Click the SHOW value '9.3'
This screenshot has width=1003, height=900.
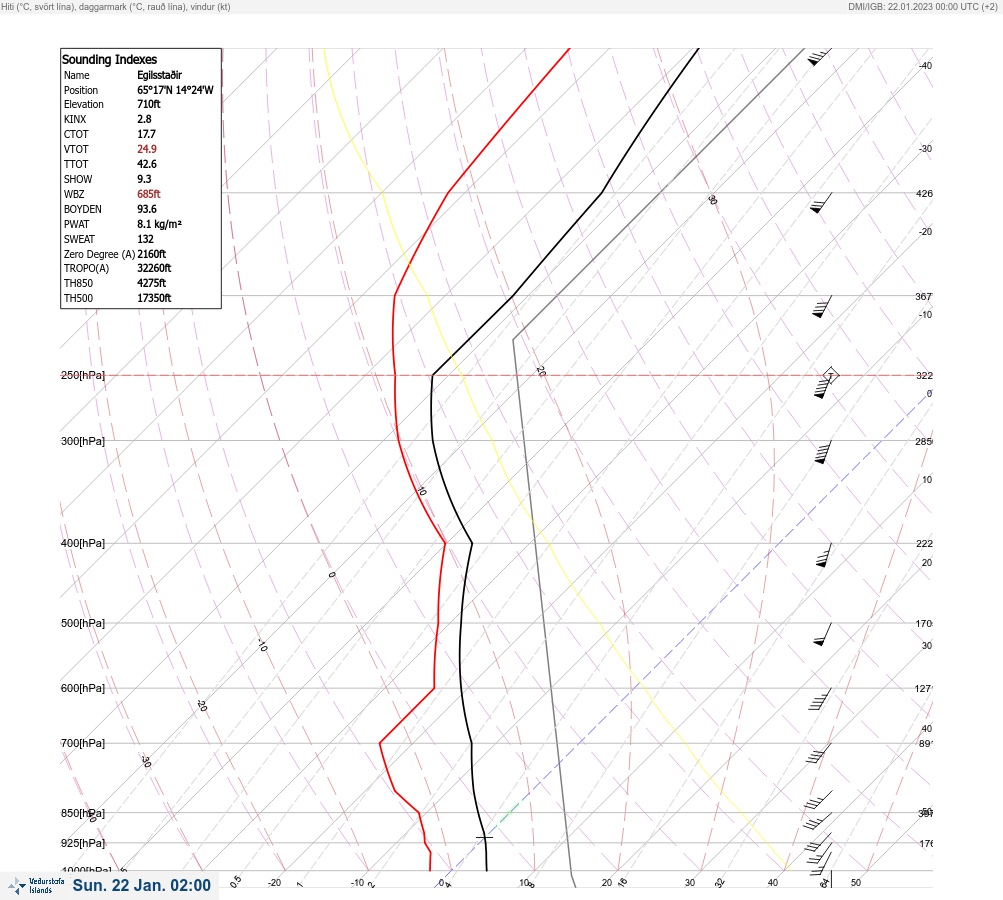coord(144,179)
